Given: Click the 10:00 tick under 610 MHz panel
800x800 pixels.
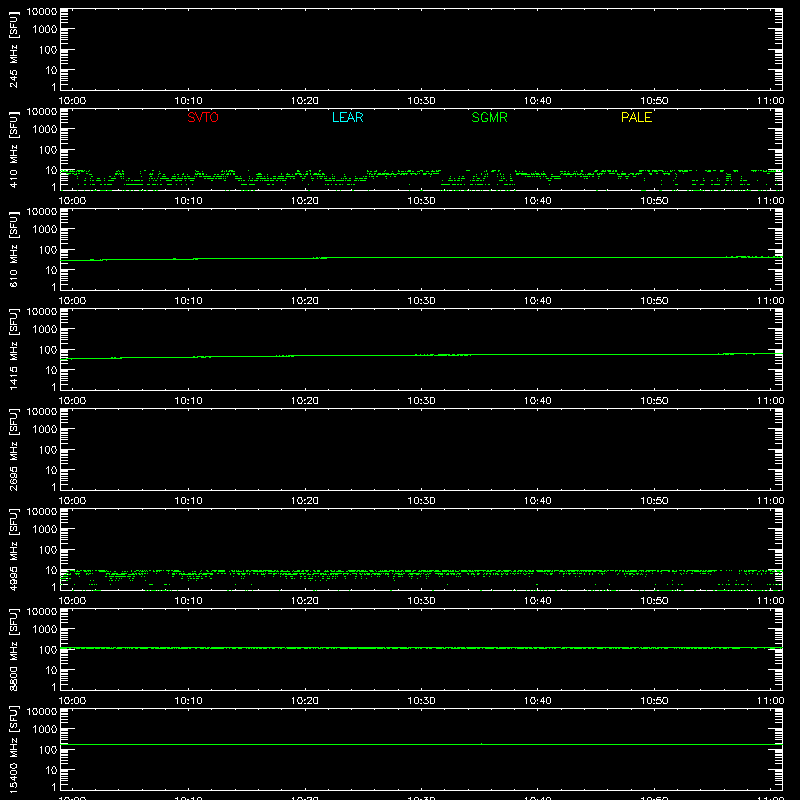Looking at the screenshot, I should (x=72, y=301).
